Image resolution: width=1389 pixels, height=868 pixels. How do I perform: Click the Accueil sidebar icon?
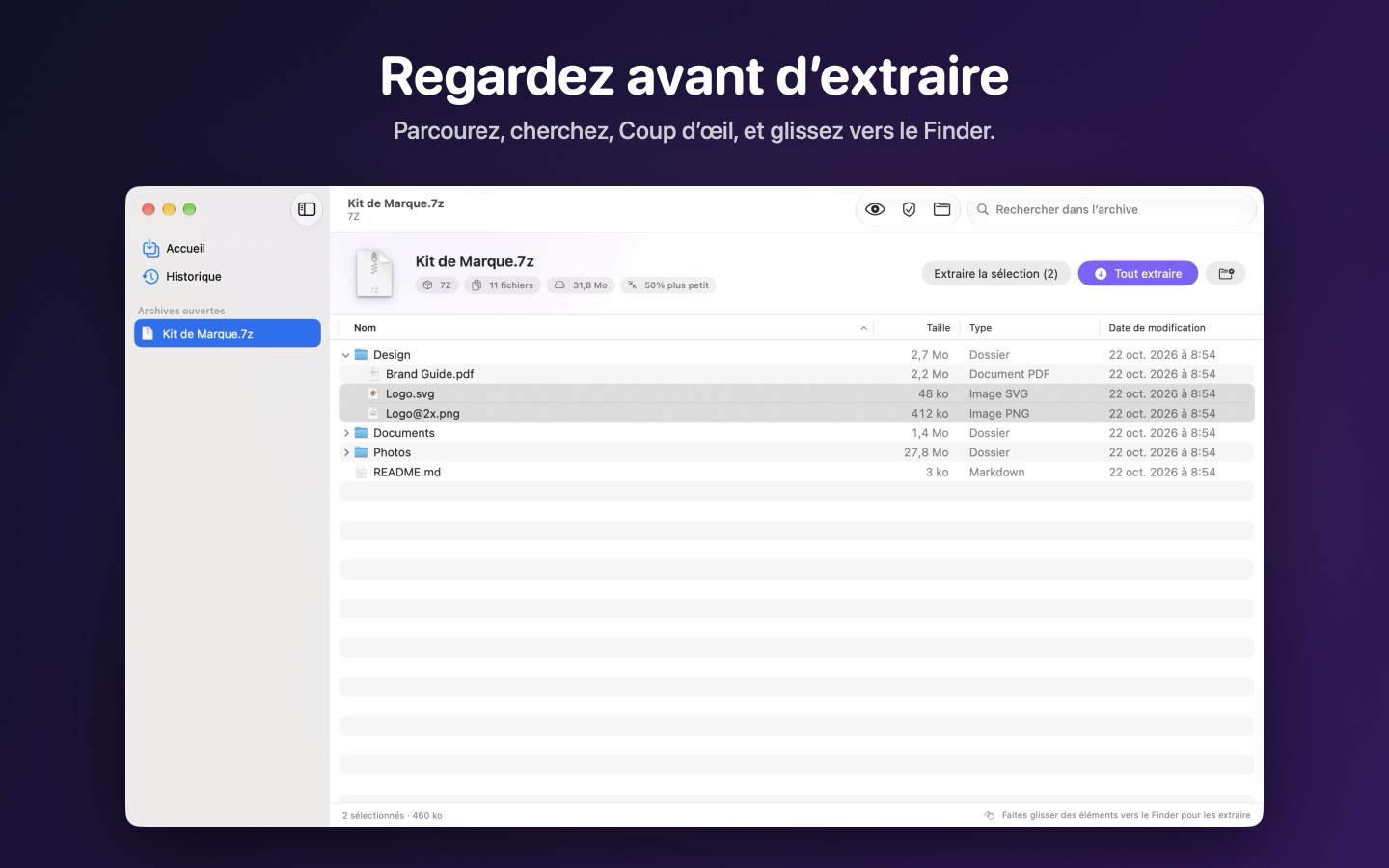[x=150, y=248]
